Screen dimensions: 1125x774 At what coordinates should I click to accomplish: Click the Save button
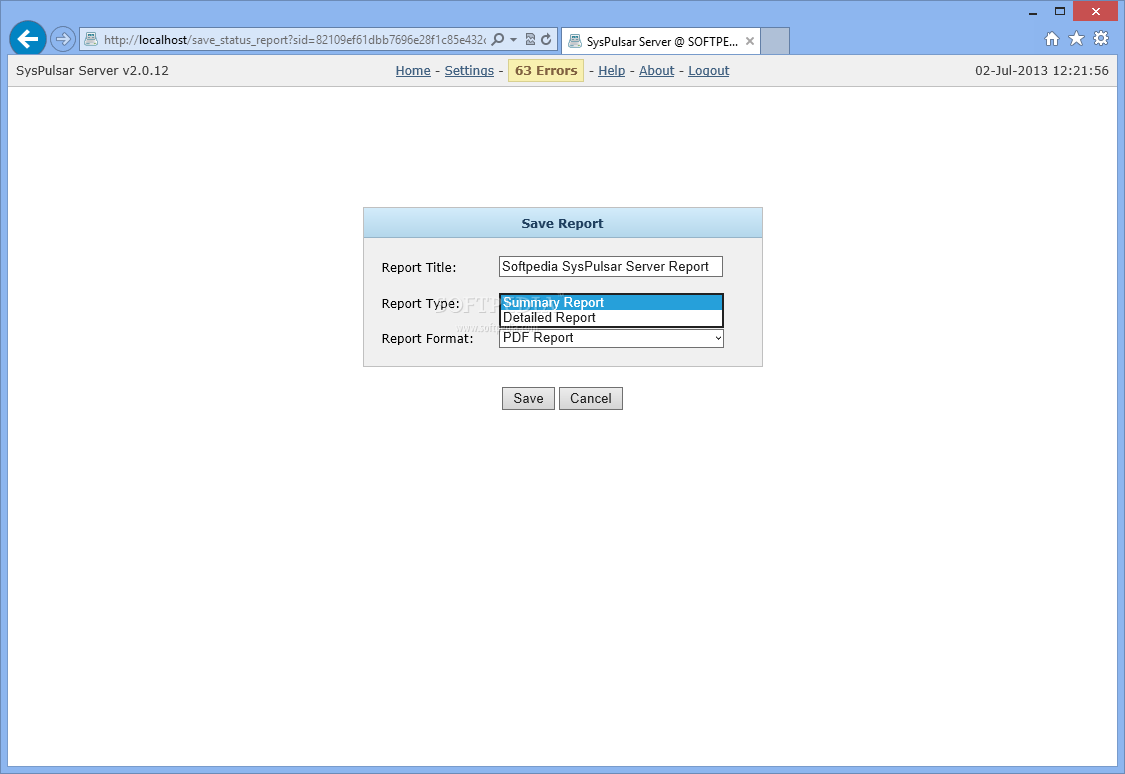coord(528,398)
